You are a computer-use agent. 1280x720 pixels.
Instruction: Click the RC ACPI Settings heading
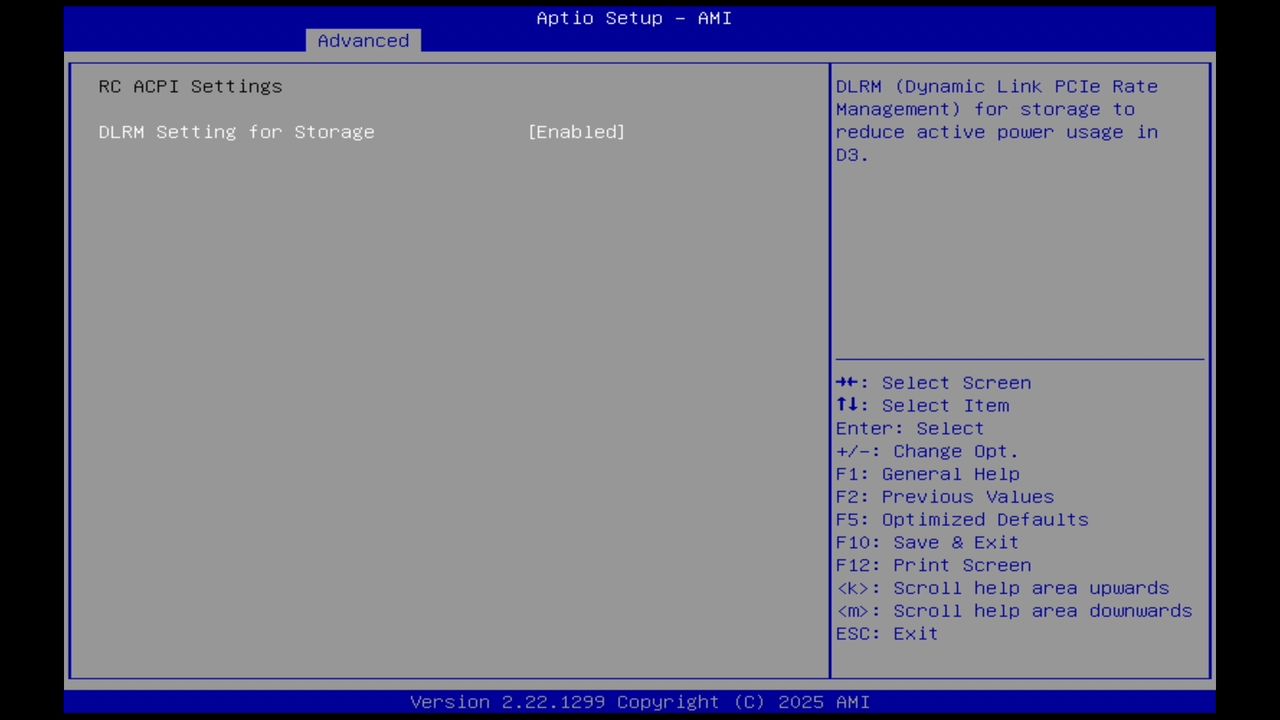tap(189, 86)
